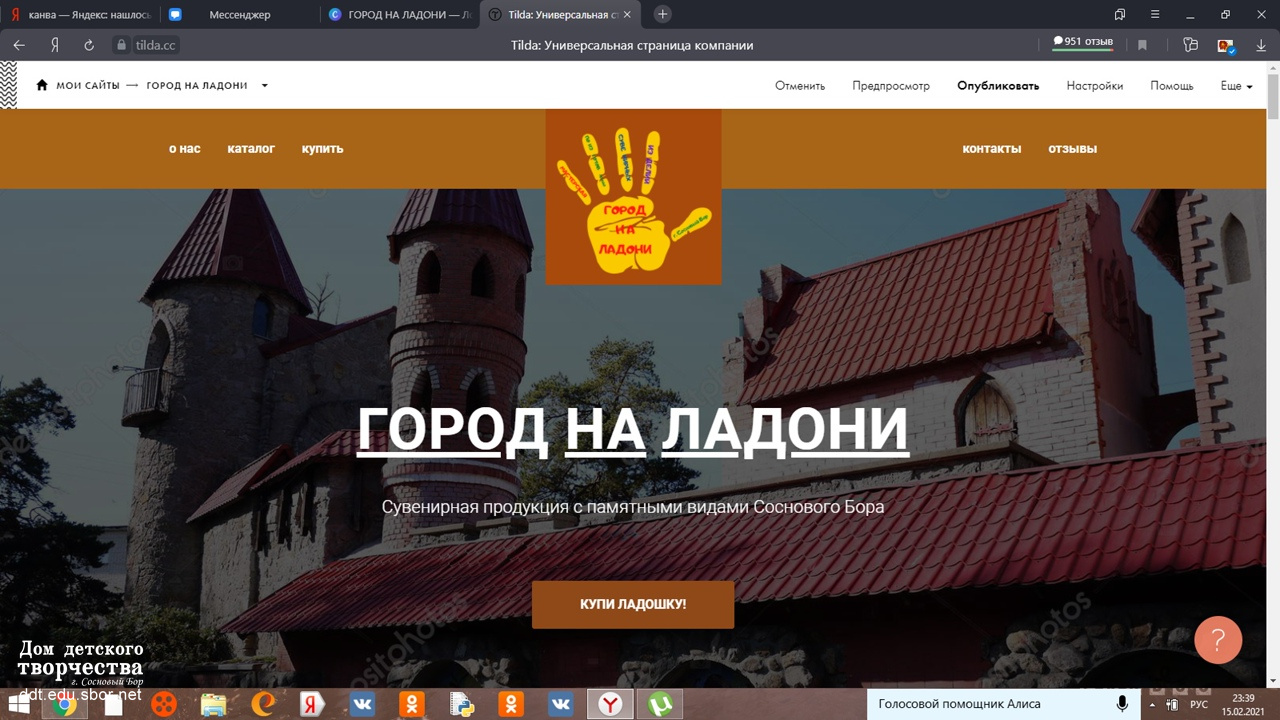Switch to the Мессенджер tab
The width and height of the screenshot is (1280, 720).
pyautogui.click(x=240, y=15)
